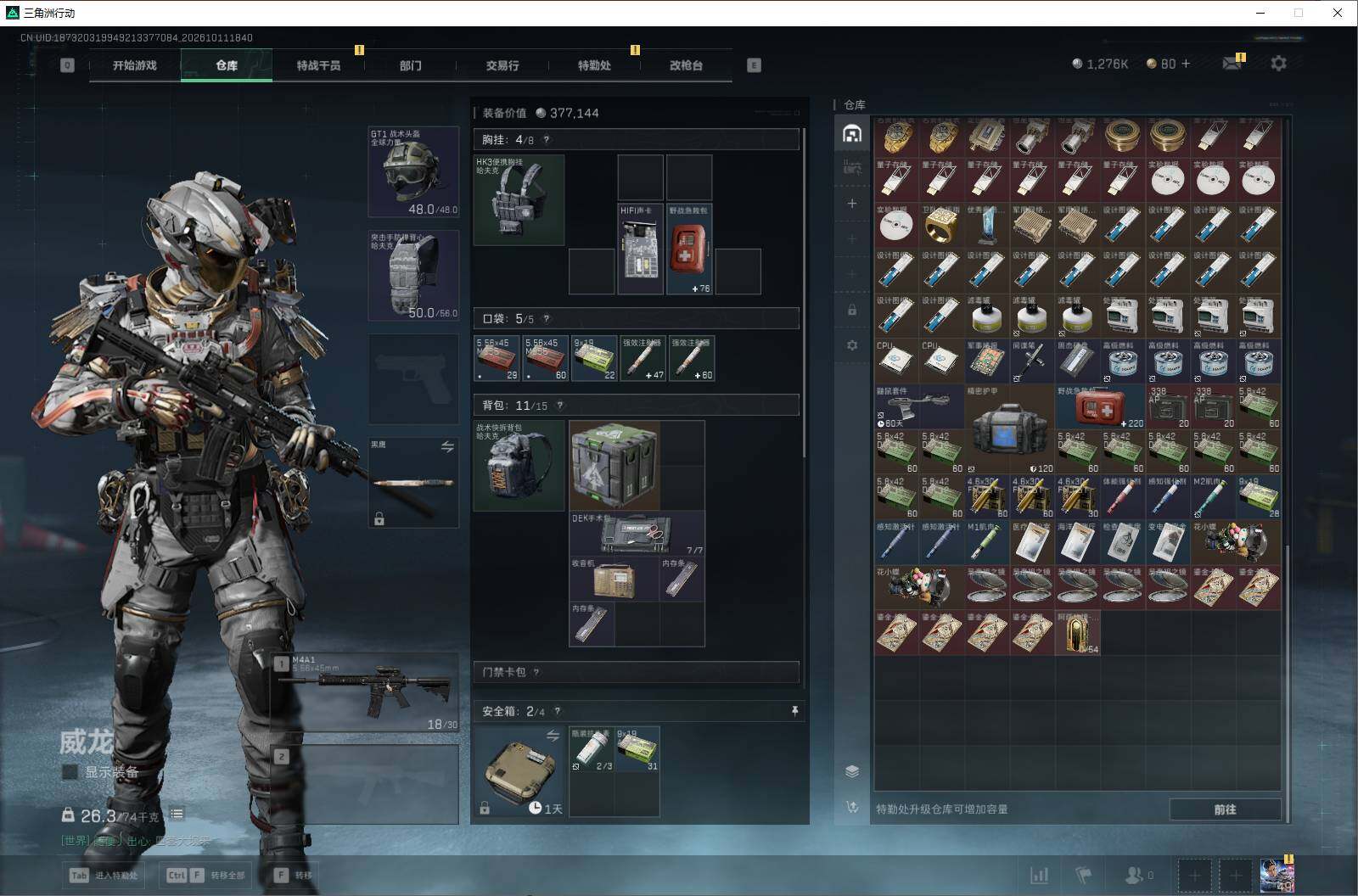
Task: Click the flag icon in bottom bar
Action: pos(1084,875)
